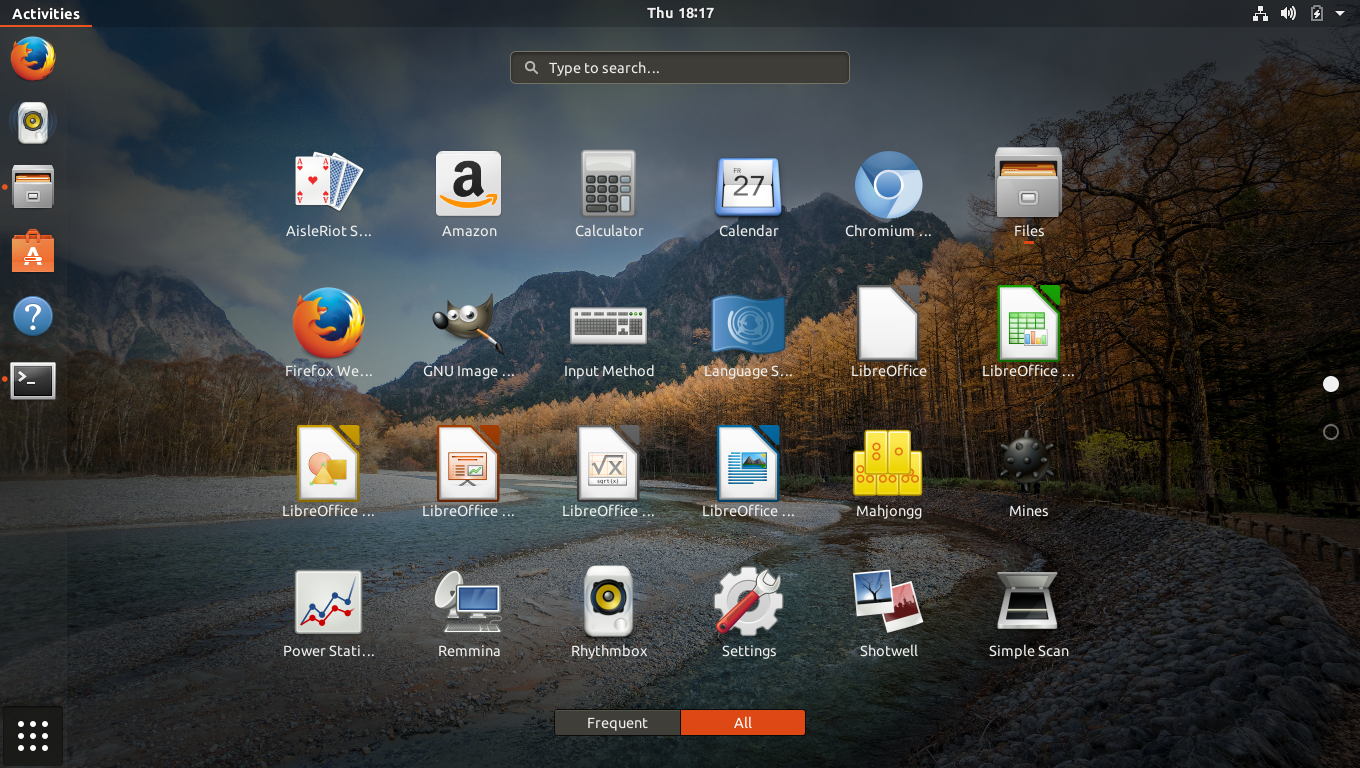This screenshot has width=1360, height=768.
Task: Click the volume icon in top bar
Action: (1288, 14)
